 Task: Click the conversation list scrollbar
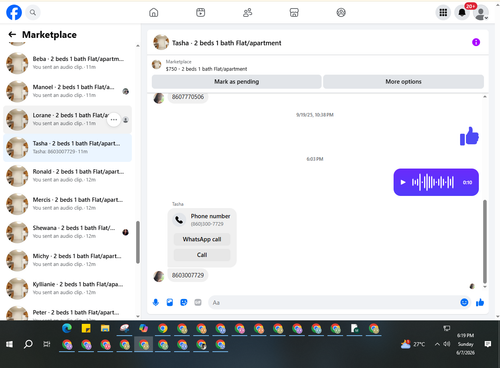click(138, 242)
